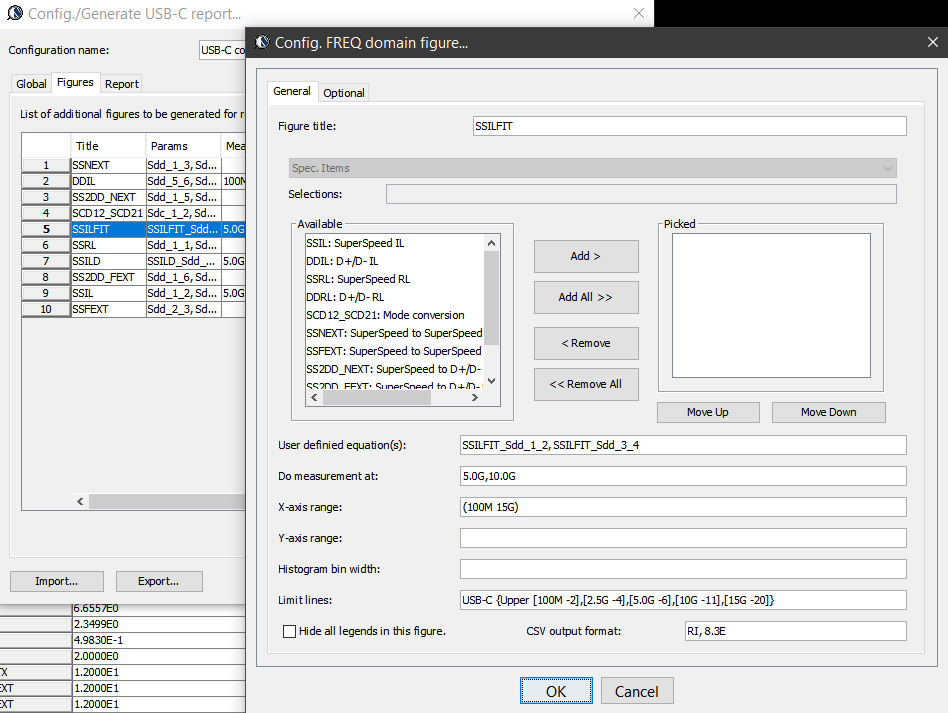
Task: Open the Global tab
Action: pyautogui.click(x=31, y=84)
